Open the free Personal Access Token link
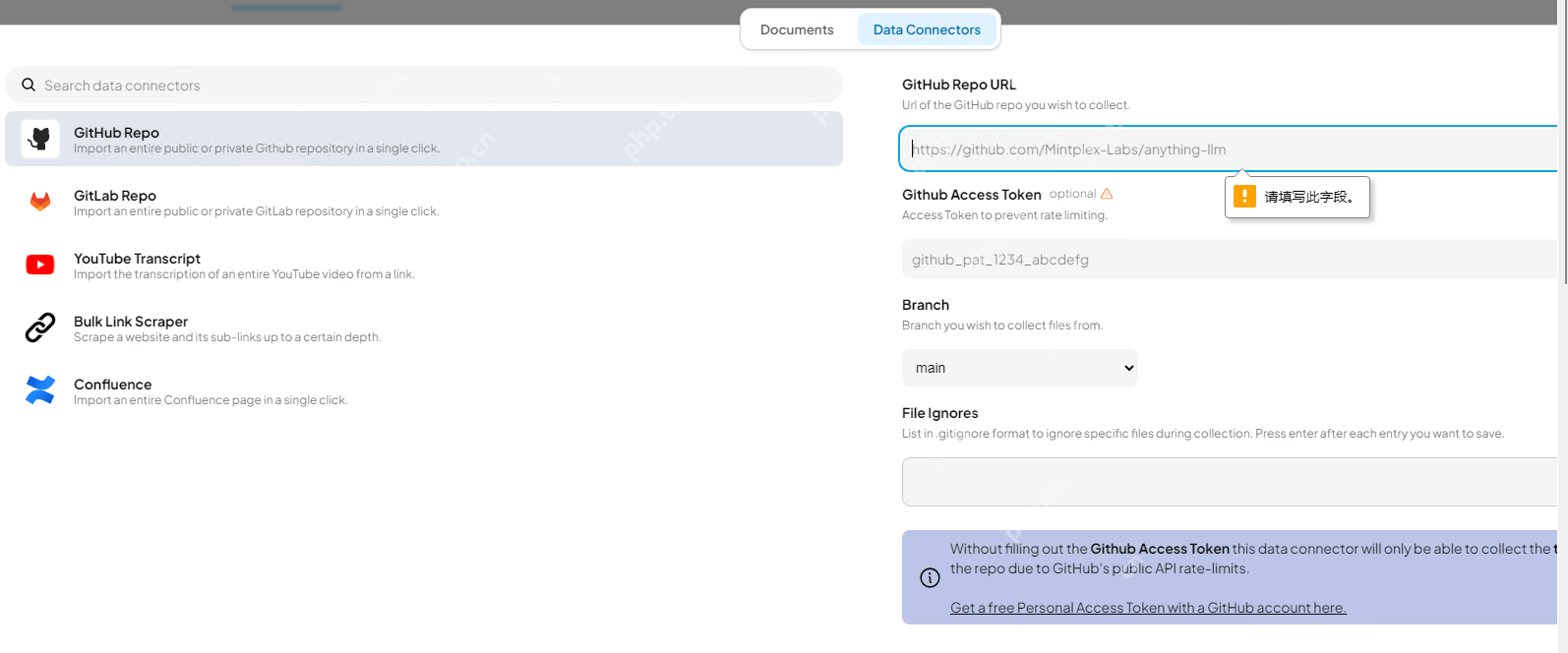 (x=1148, y=608)
